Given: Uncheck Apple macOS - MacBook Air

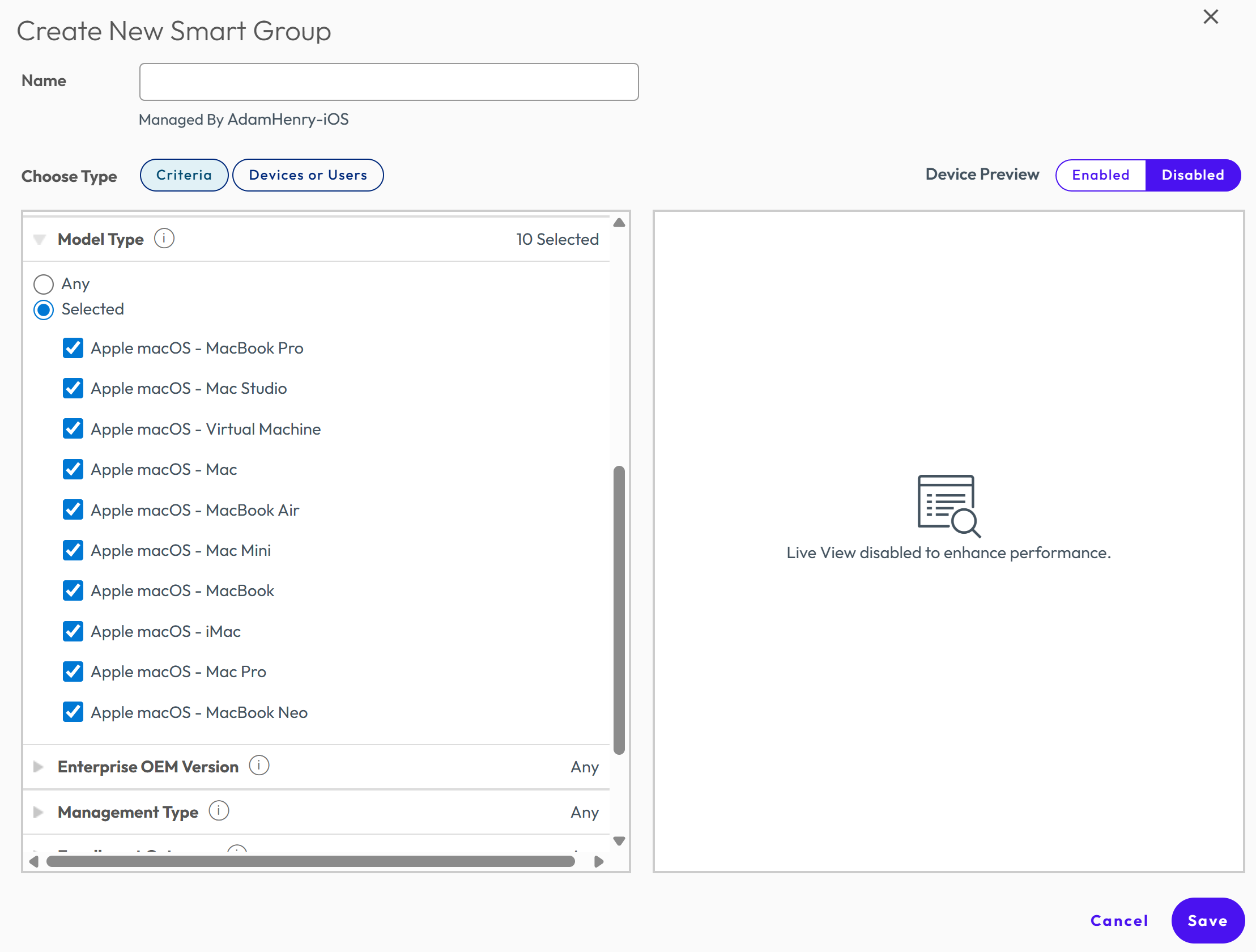Looking at the screenshot, I should 73,510.
